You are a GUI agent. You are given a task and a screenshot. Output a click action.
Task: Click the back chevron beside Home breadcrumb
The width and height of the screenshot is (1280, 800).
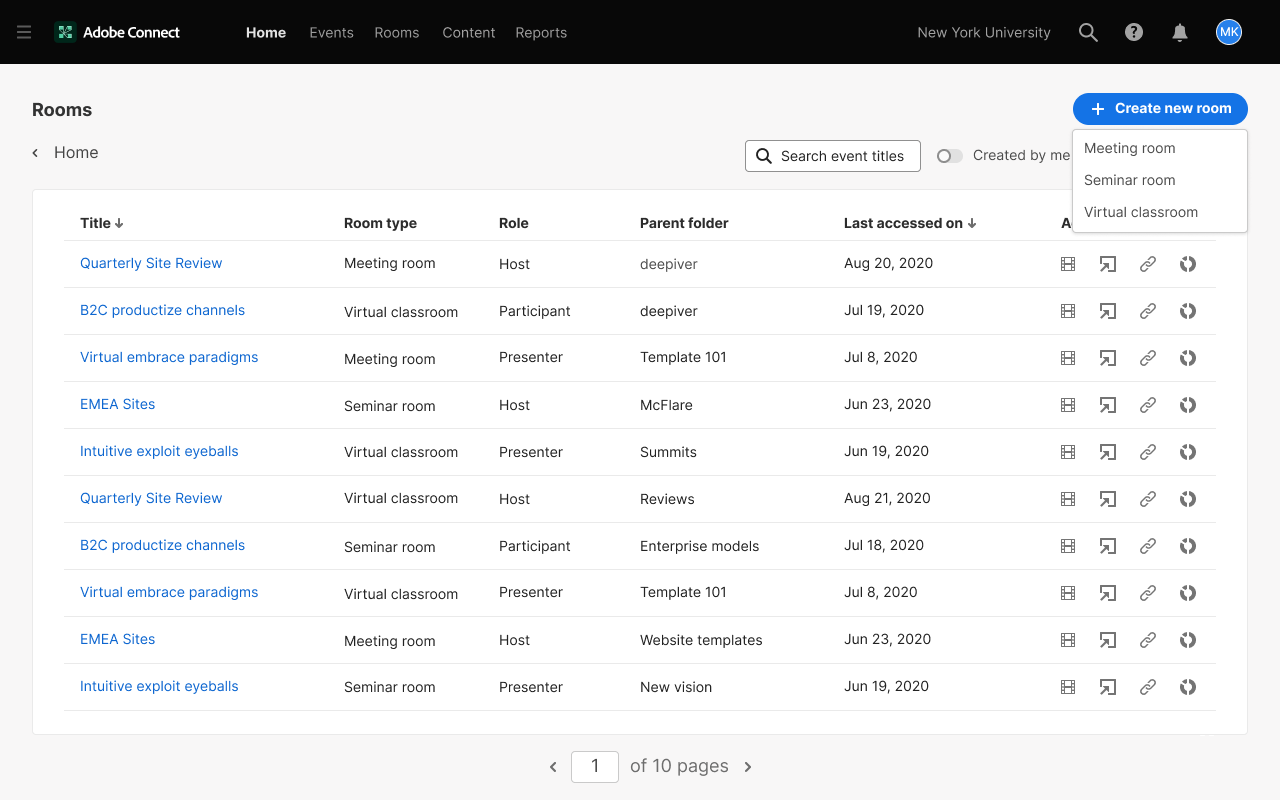pos(35,153)
